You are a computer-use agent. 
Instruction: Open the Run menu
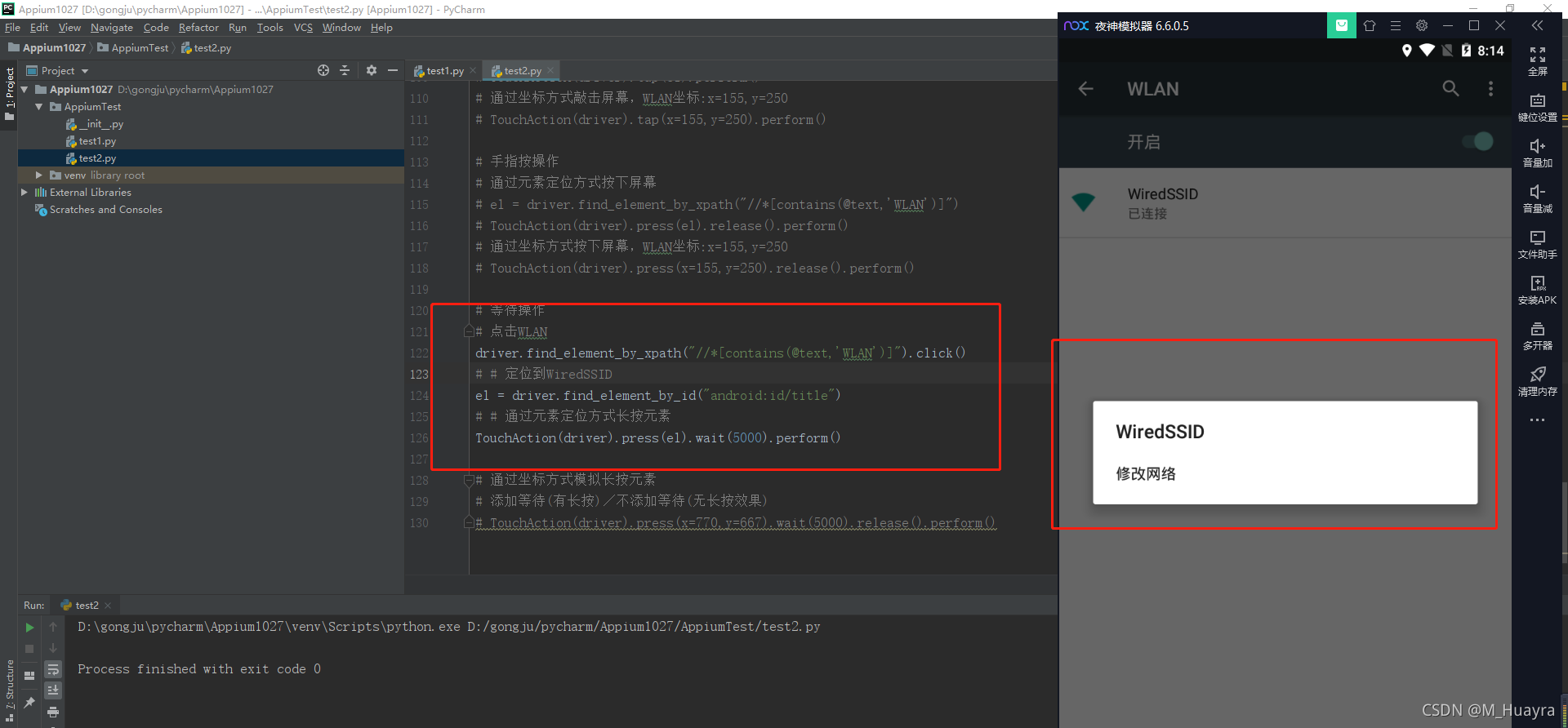pyautogui.click(x=238, y=28)
